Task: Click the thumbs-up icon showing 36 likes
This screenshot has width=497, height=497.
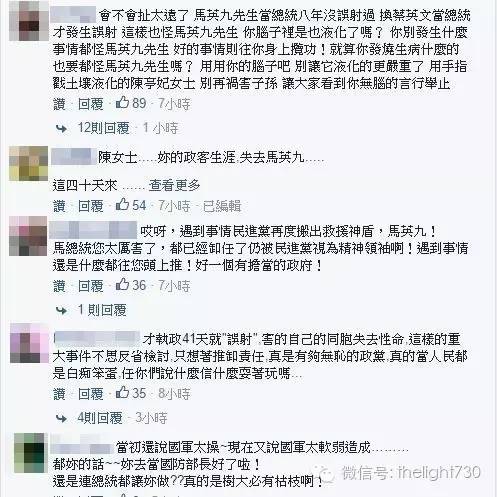Action: [122, 285]
